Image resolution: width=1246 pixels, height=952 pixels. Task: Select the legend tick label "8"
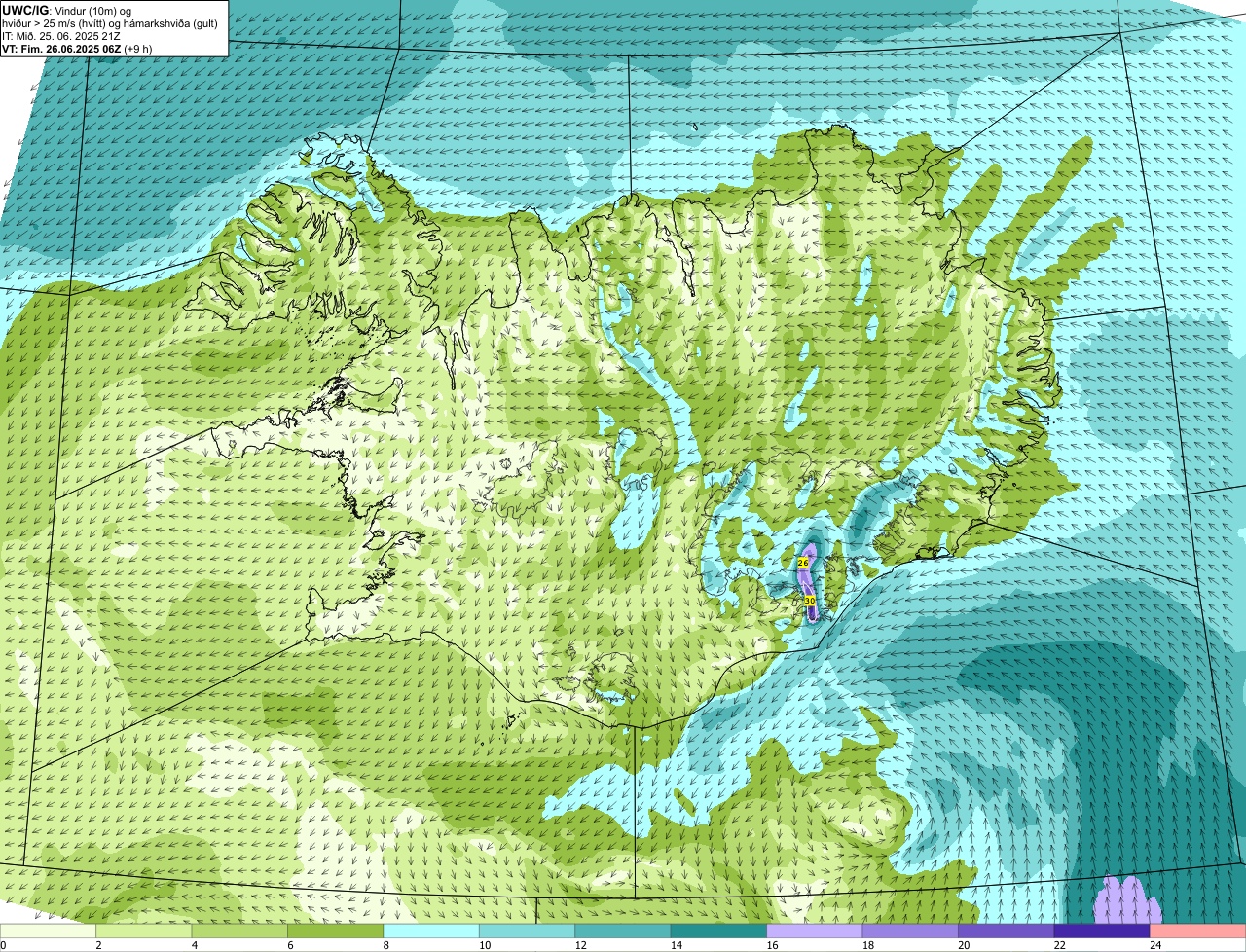386,945
